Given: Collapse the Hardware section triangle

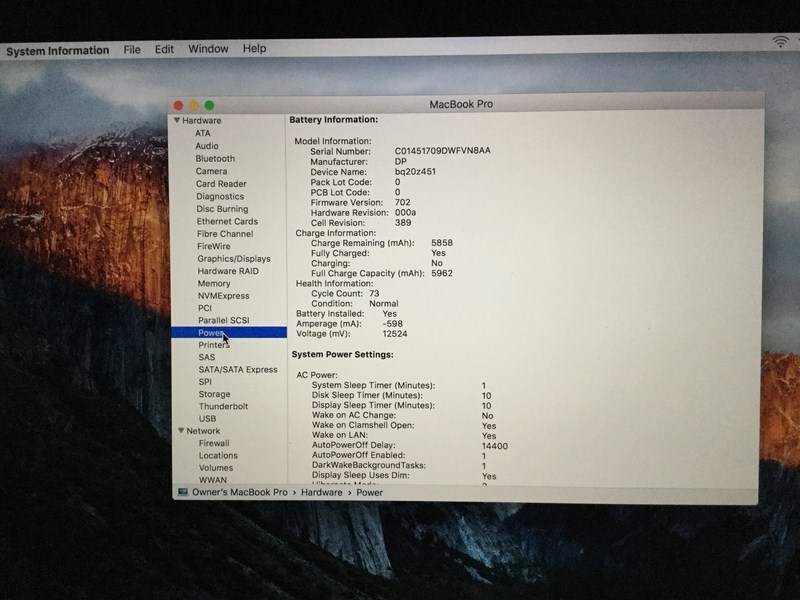Looking at the screenshot, I should [177, 120].
